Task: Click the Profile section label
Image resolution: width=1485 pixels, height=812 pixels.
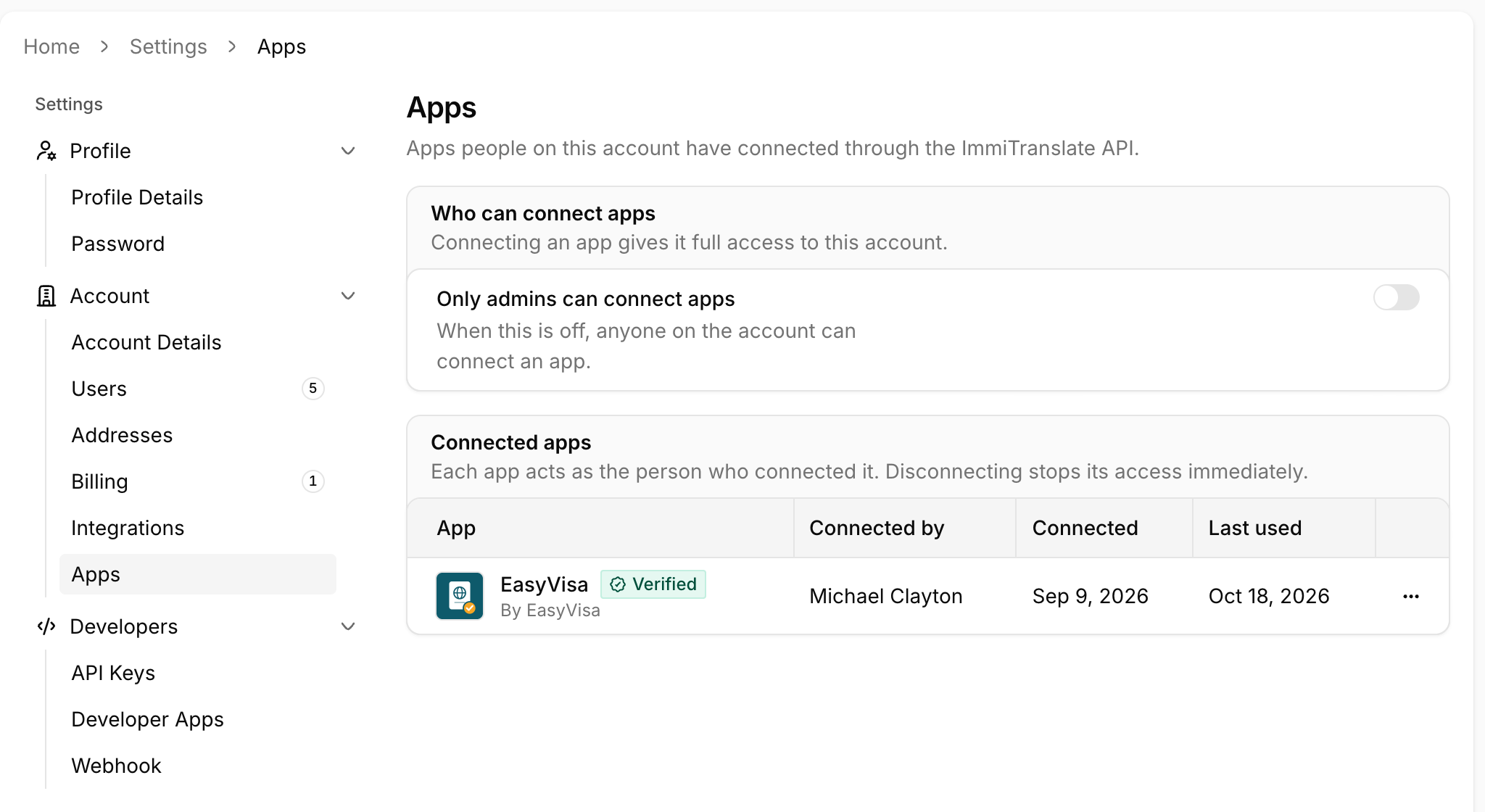Action: 100,151
